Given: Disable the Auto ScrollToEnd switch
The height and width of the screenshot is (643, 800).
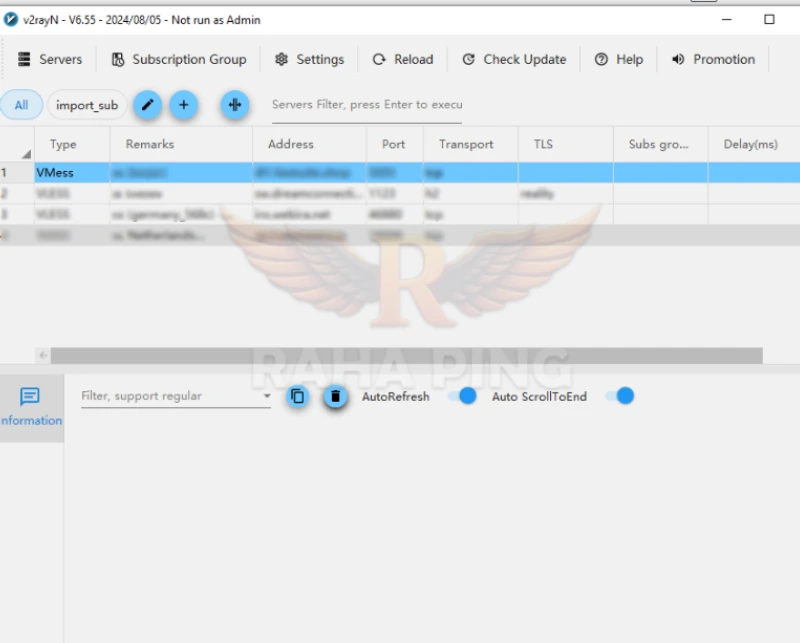Looking at the screenshot, I should pos(621,397).
